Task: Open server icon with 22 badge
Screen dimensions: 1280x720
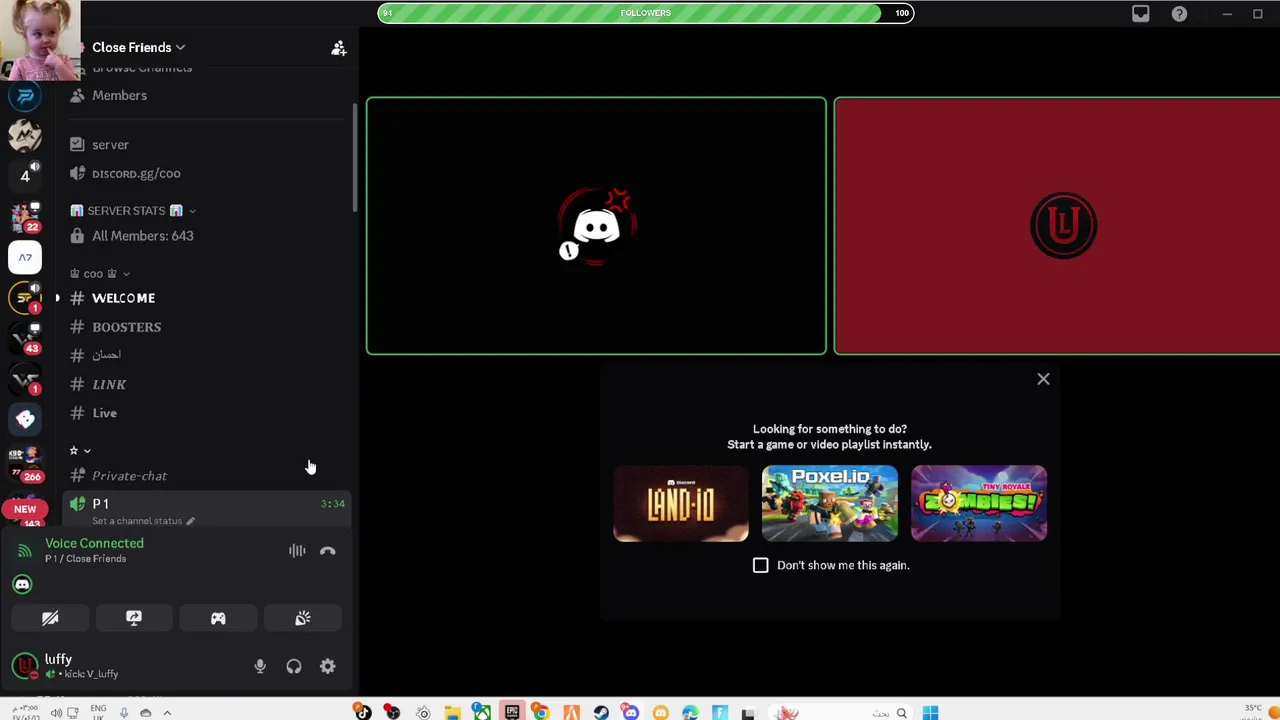Action: [25, 216]
